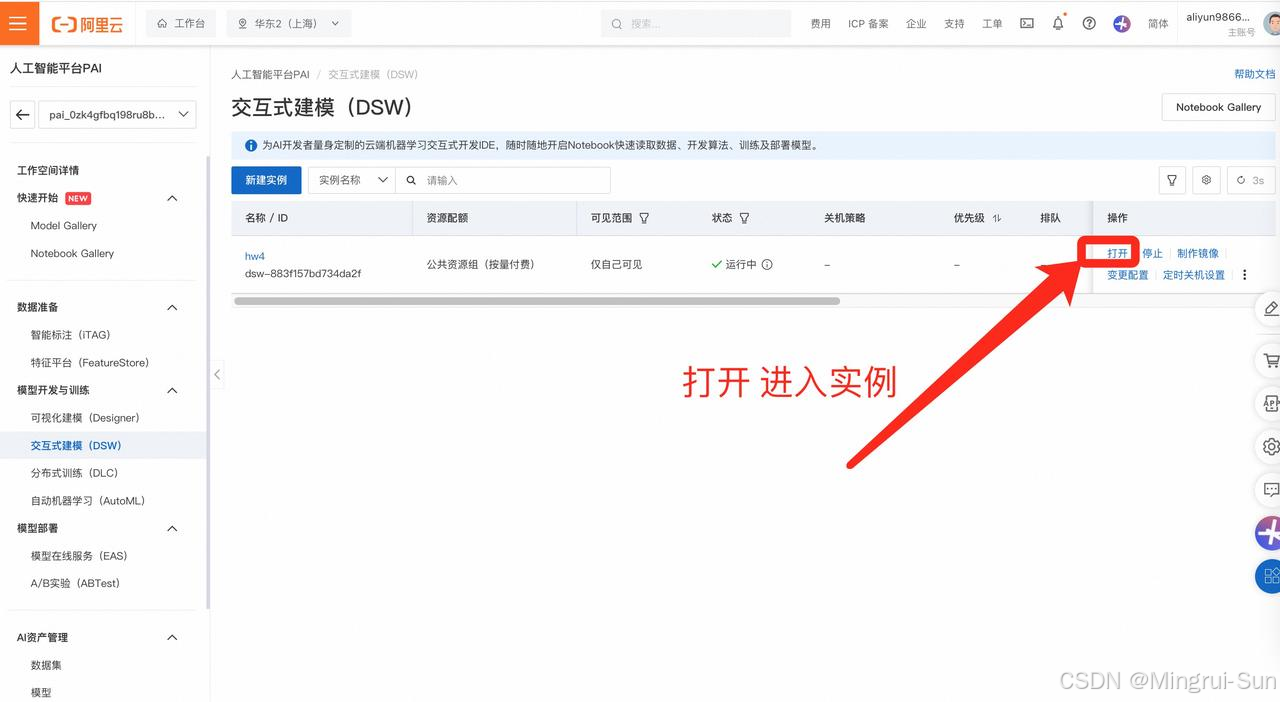Open the help question mark icon
The width and height of the screenshot is (1280, 702).
click(x=1089, y=23)
